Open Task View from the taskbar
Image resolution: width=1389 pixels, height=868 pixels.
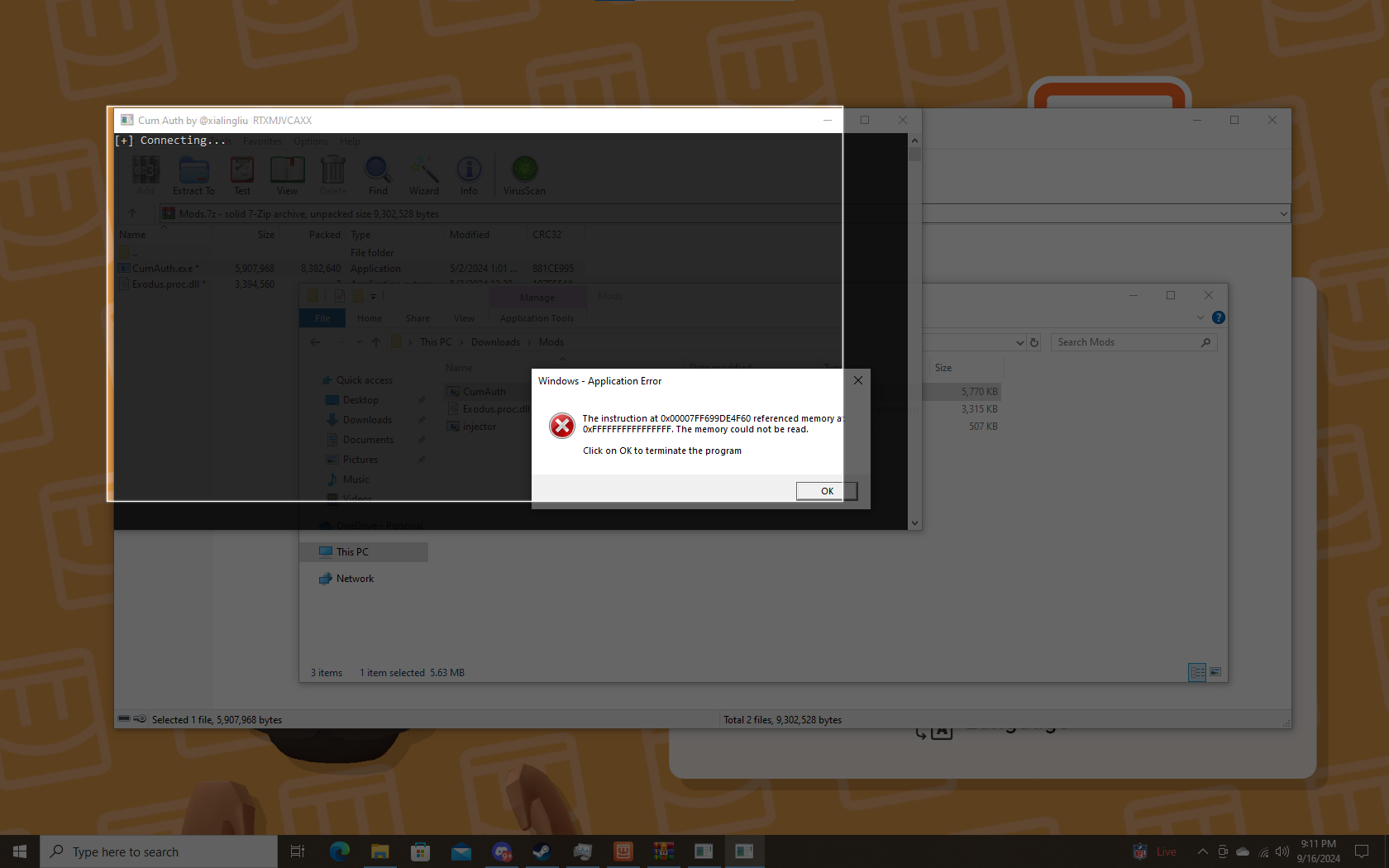(298, 851)
